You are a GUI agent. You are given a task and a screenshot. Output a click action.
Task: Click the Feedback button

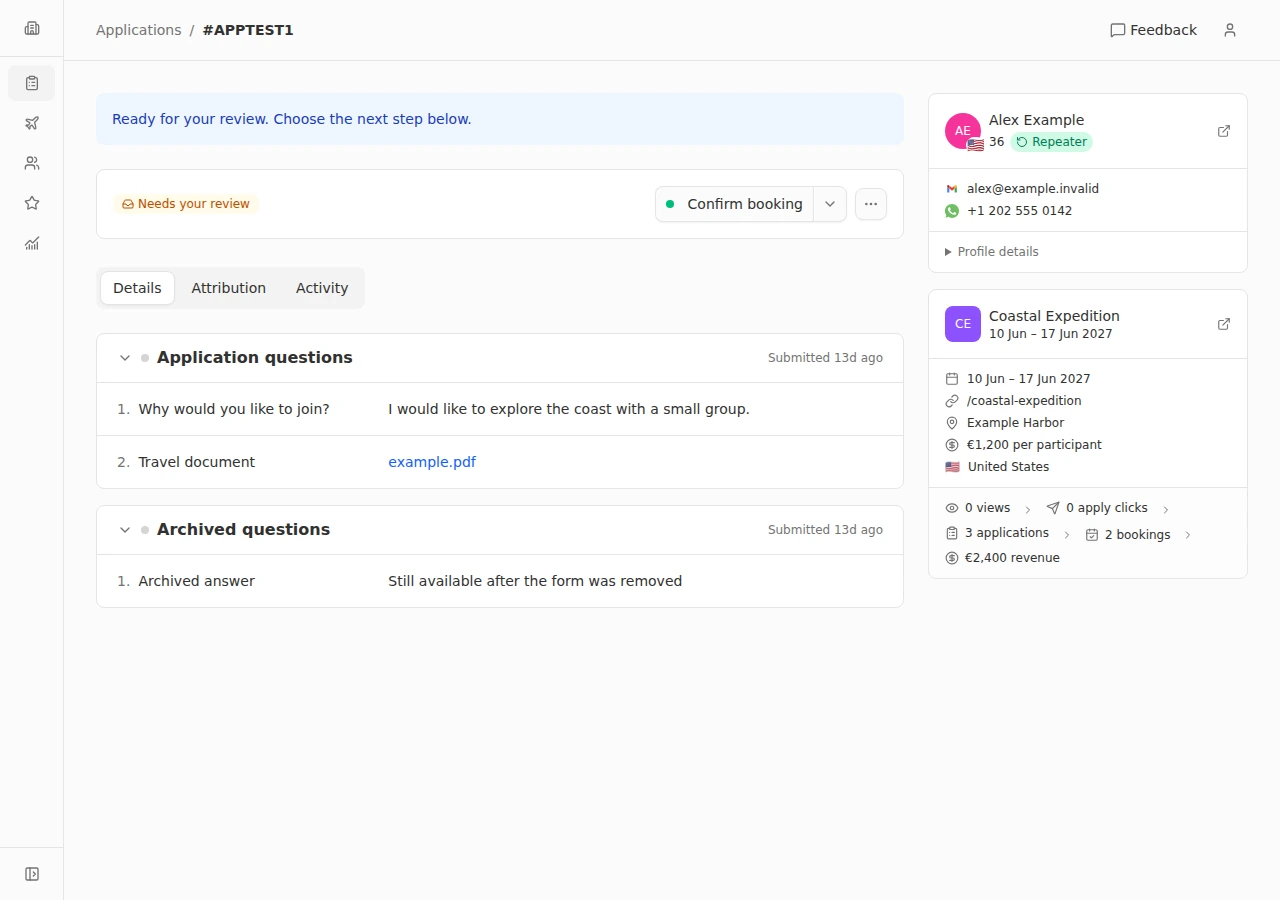[x=1153, y=30]
